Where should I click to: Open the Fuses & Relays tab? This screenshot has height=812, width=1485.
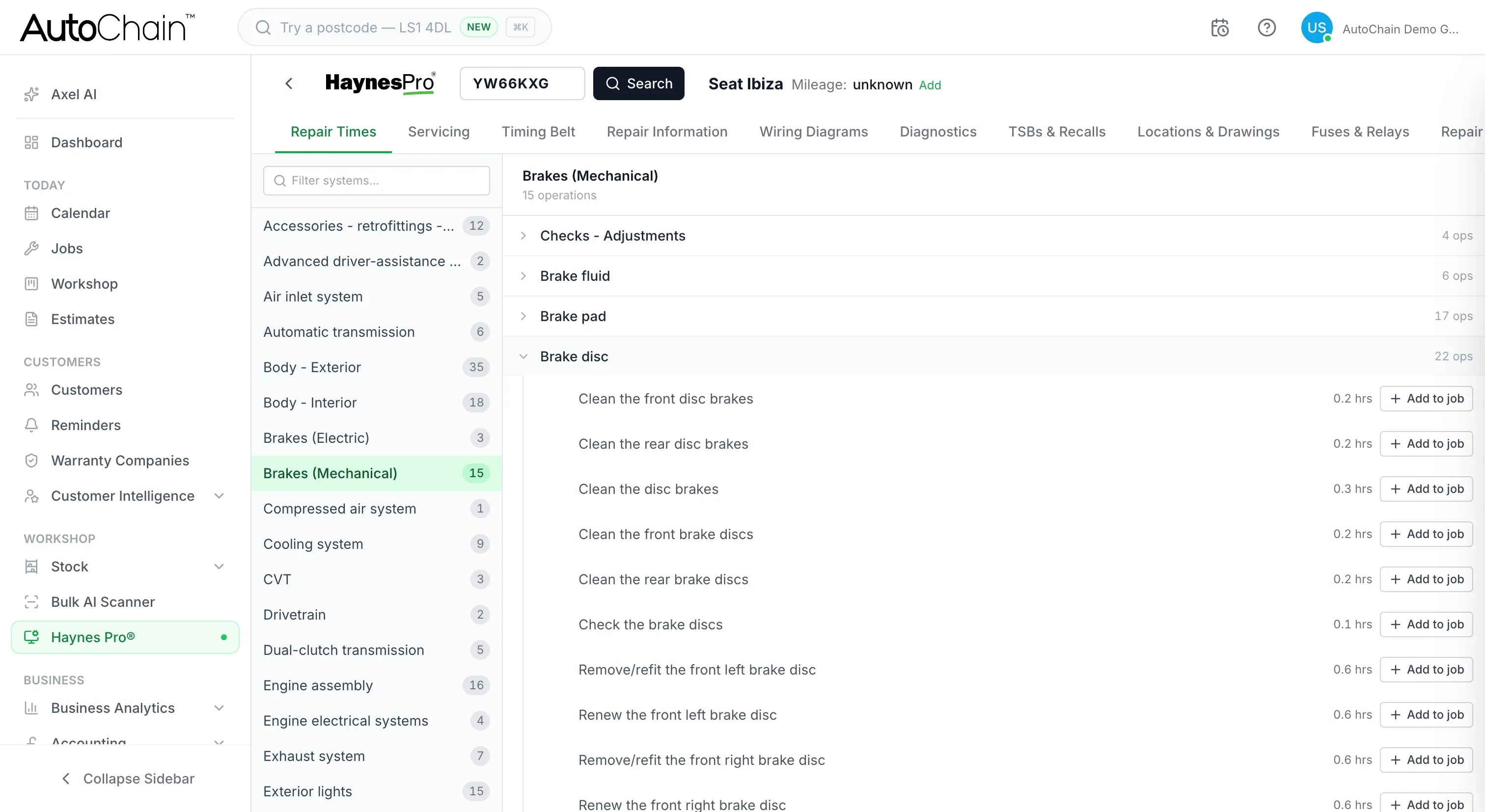click(x=1359, y=132)
